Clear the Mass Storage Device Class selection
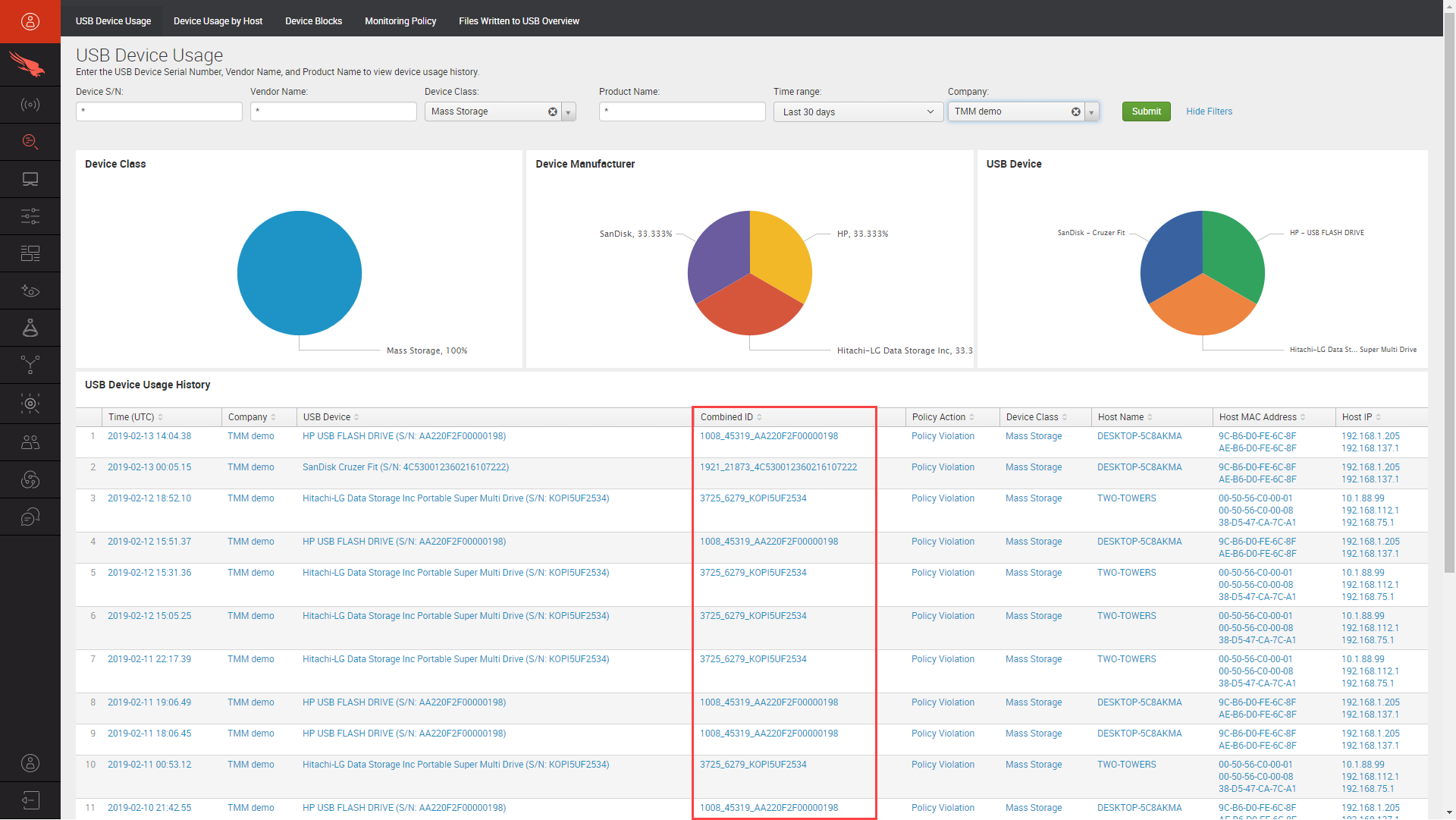 pos(553,112)
